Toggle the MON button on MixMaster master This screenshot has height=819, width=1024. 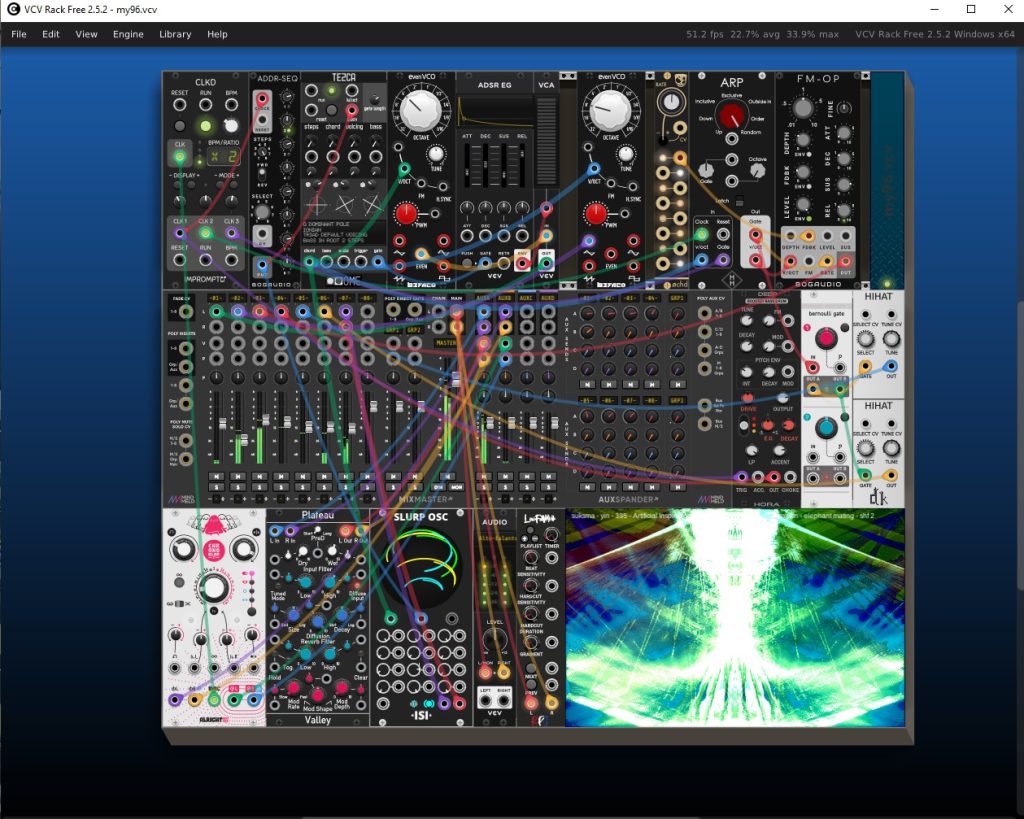click(456, 487)
